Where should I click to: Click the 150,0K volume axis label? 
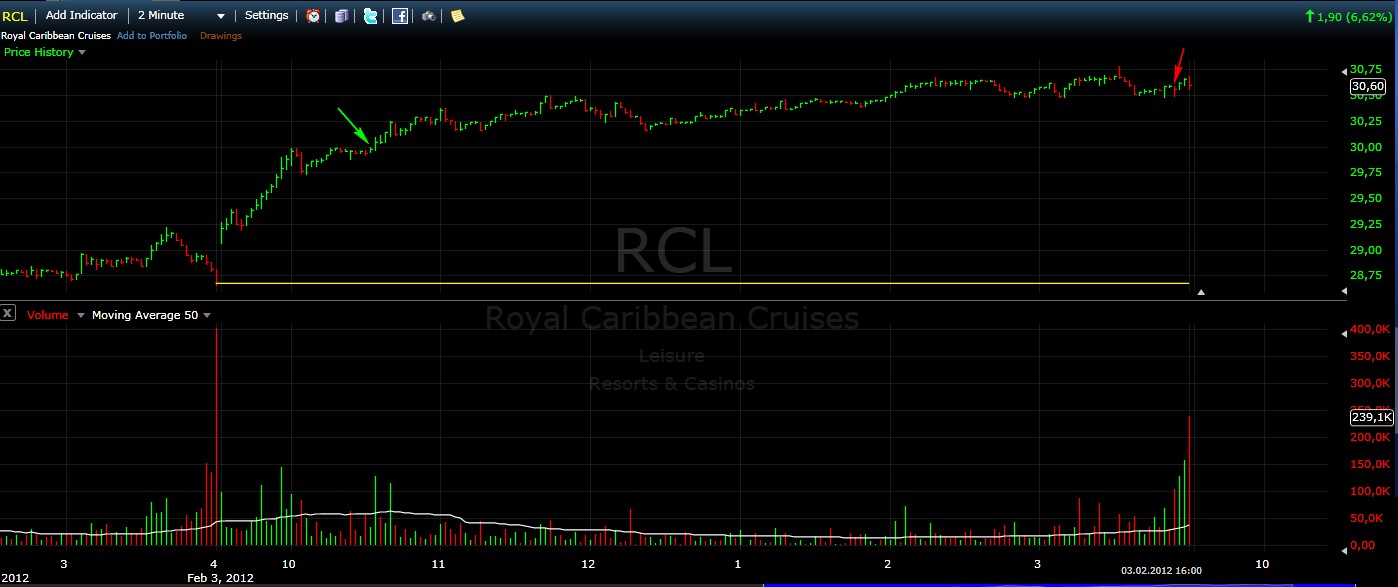(1370, 464)
